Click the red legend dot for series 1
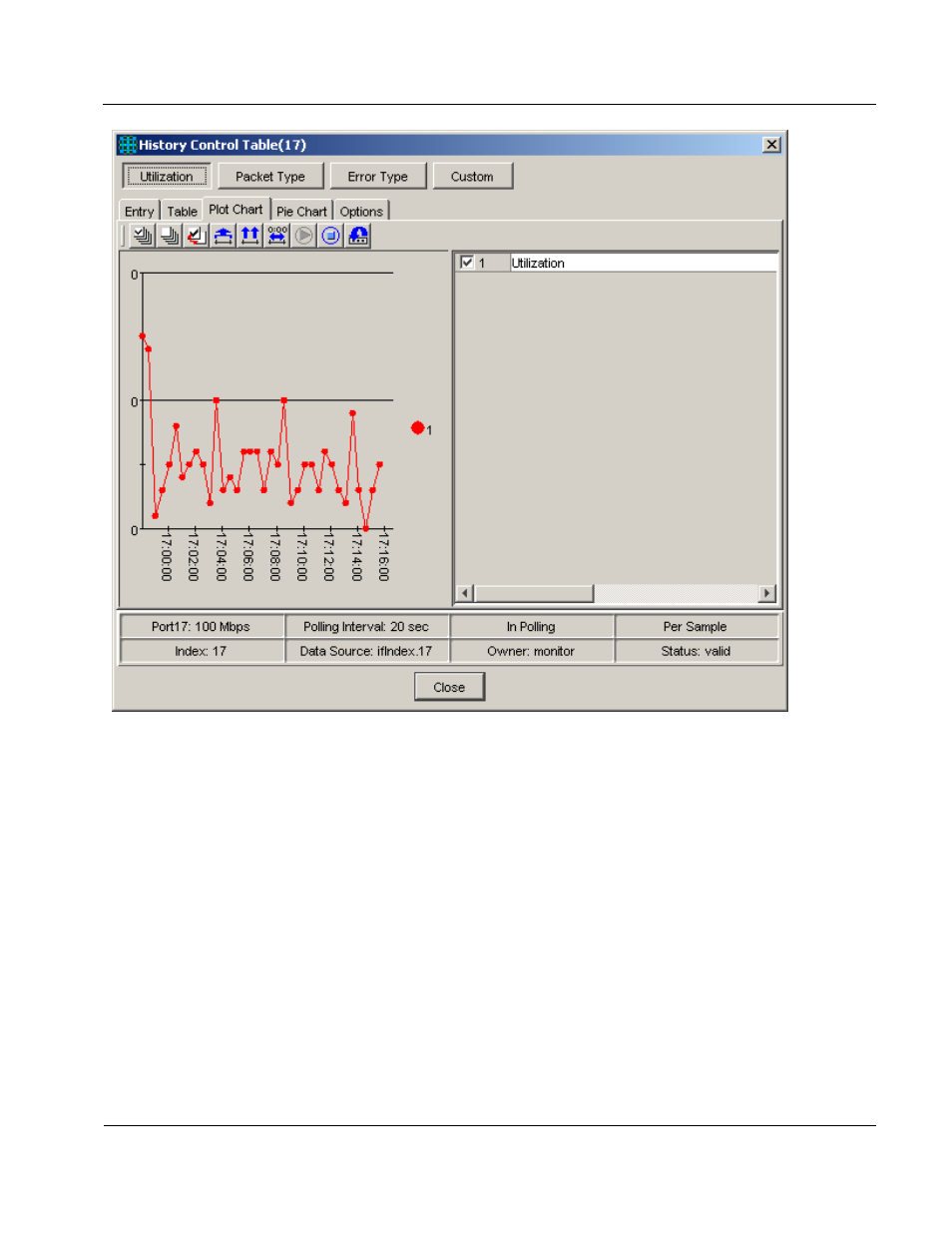The image size is (952, 1233). 418,428
